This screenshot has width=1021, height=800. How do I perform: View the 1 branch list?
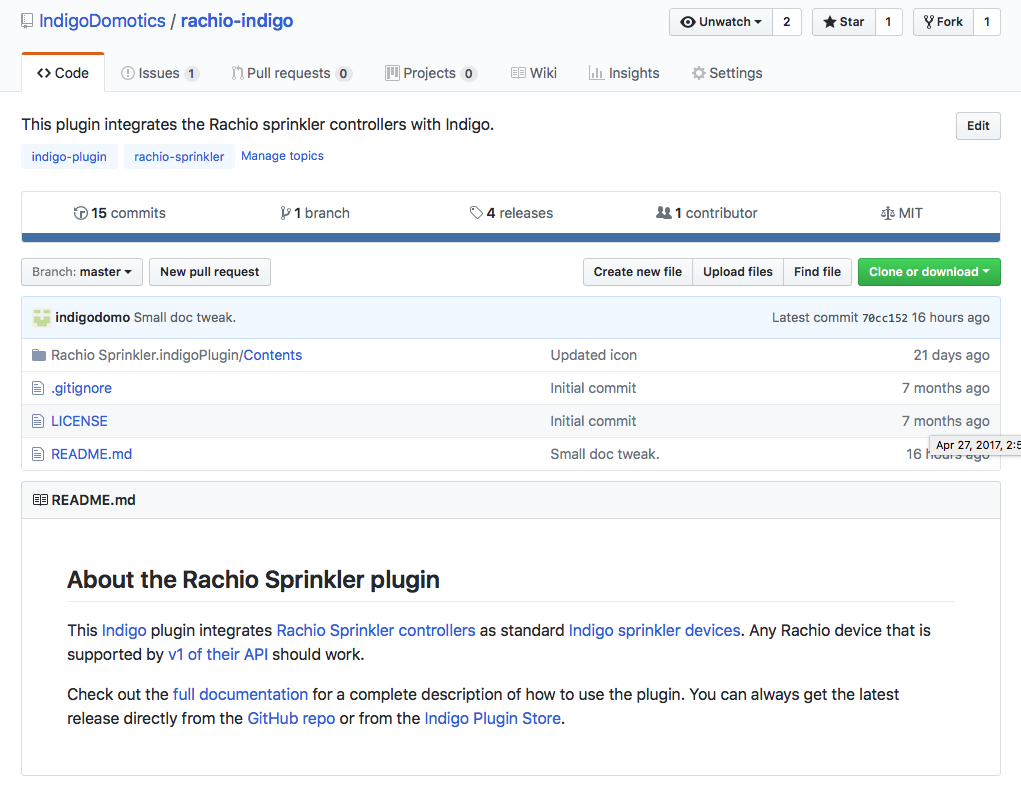tap(315, 214)
